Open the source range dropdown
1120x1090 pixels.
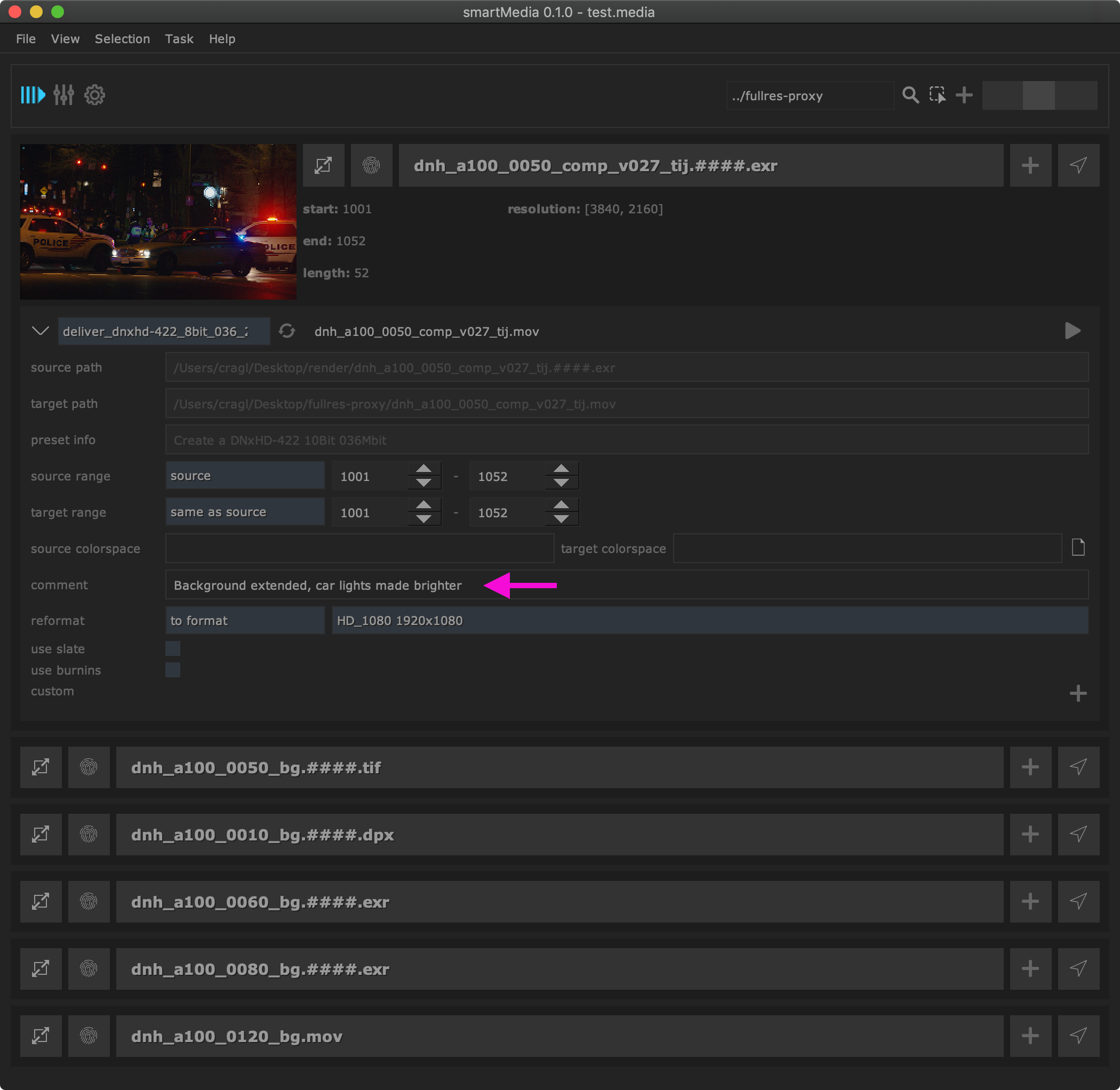244,476
